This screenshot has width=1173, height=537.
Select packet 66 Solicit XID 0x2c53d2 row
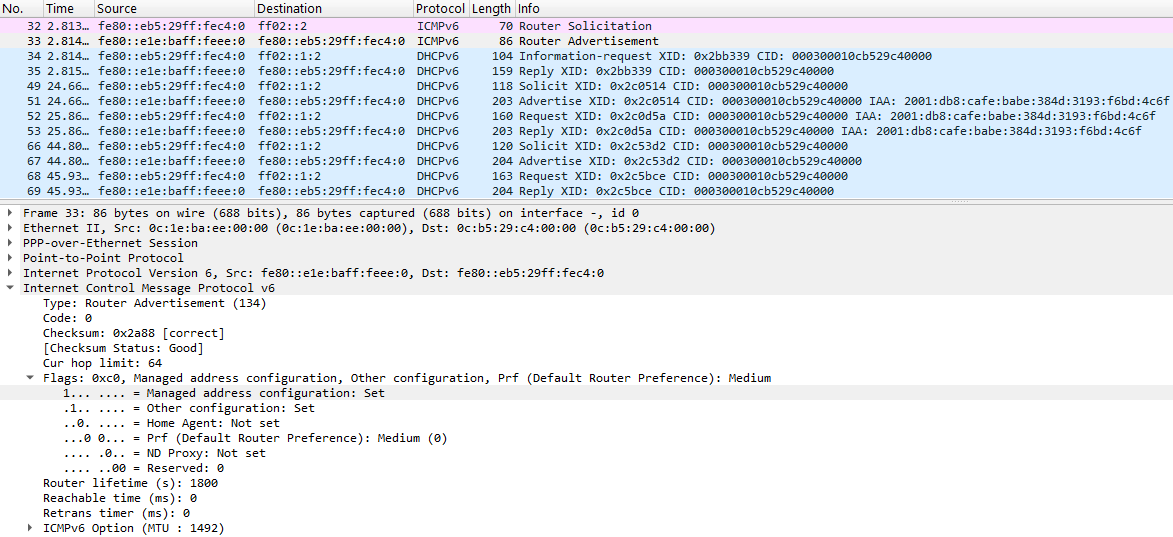click(x=586, y=146)
